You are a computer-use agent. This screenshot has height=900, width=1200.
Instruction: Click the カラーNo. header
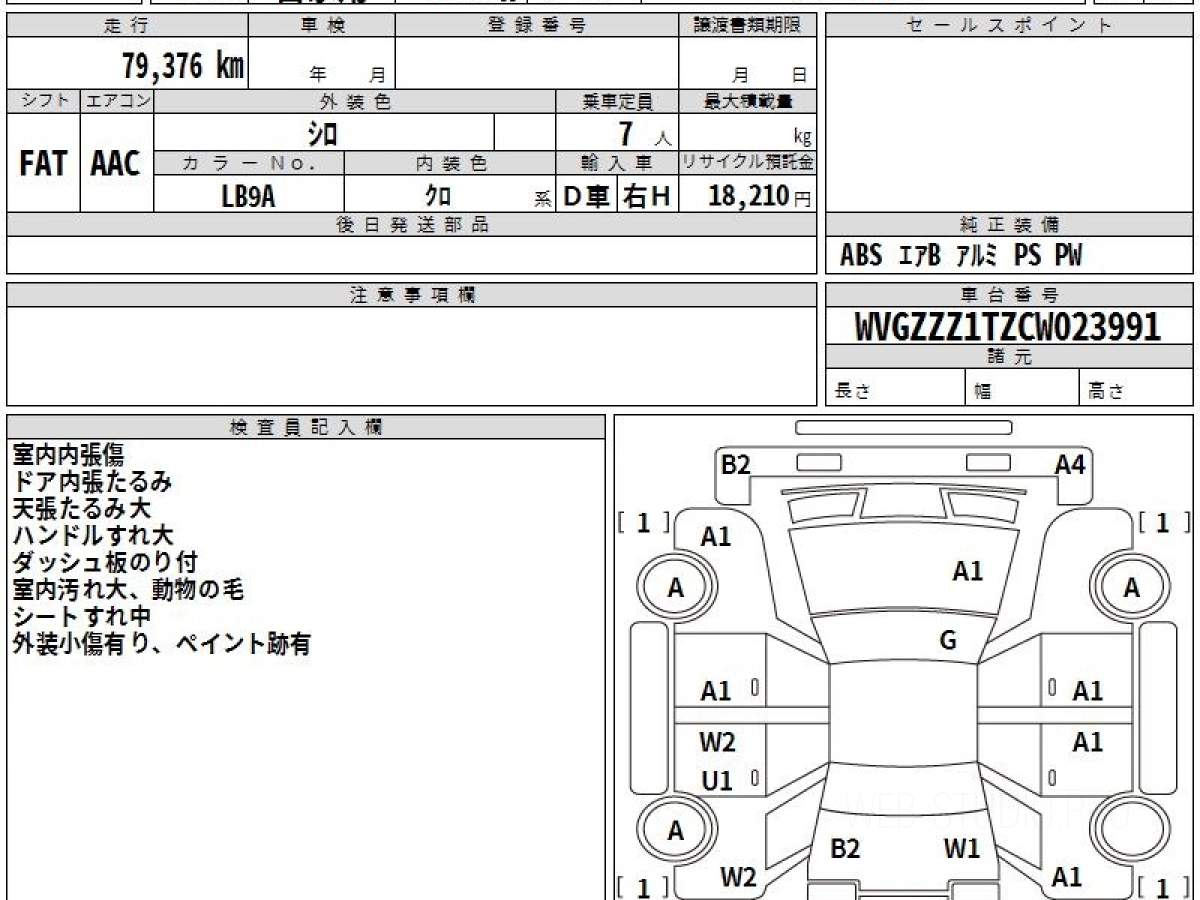pyautogui.click(x=249, y=163)
